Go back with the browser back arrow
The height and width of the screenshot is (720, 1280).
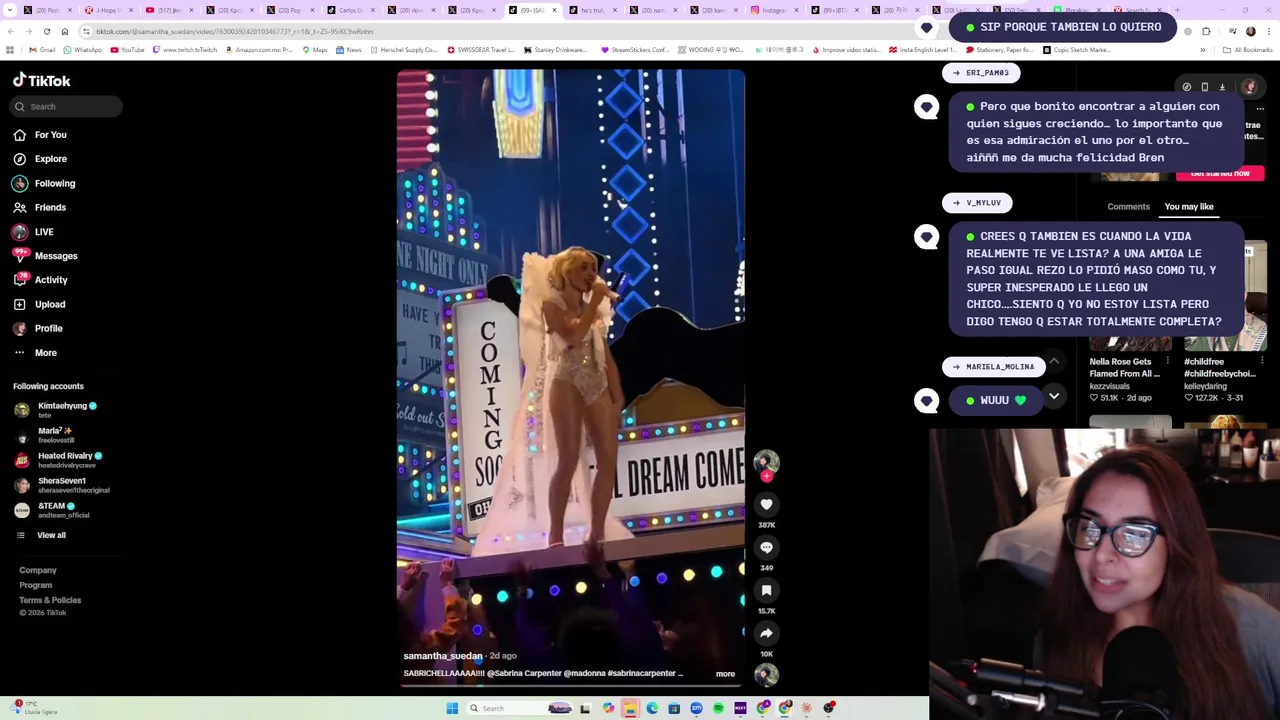(11, 31)
